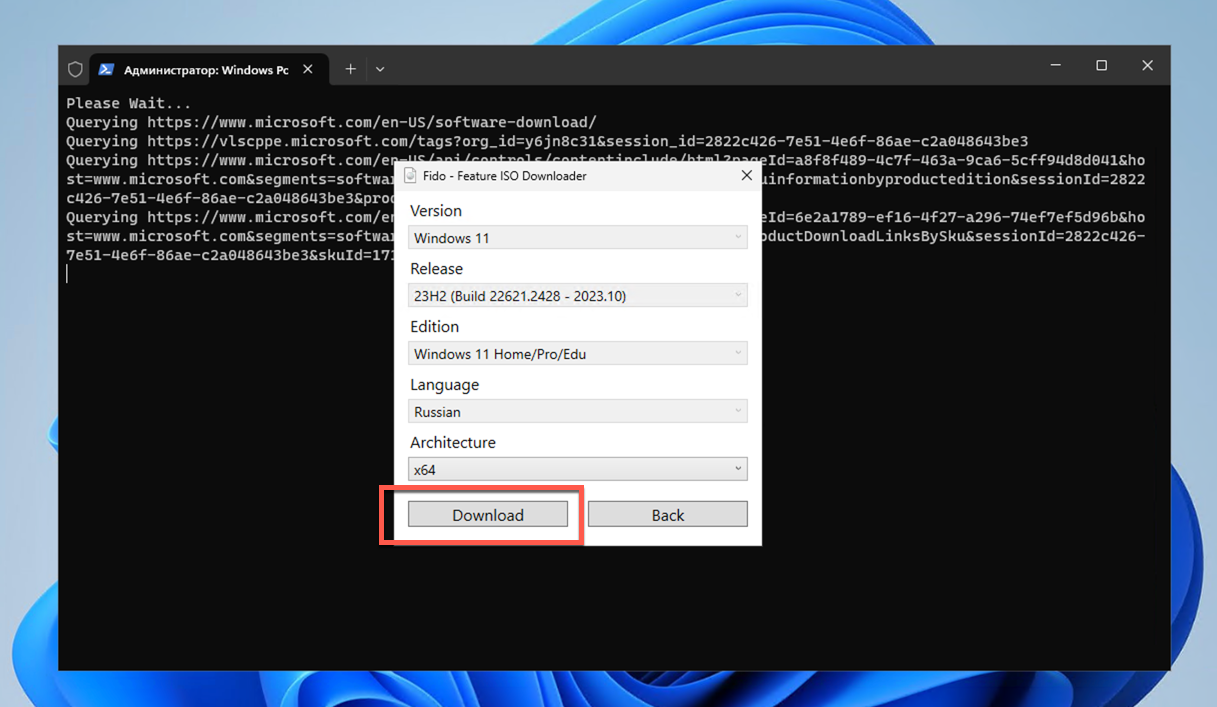Image resolution: width=1217 pixels, height=707 pixels.
Task: Open the Language dropdown showing Russian
Action: [578, 411]
